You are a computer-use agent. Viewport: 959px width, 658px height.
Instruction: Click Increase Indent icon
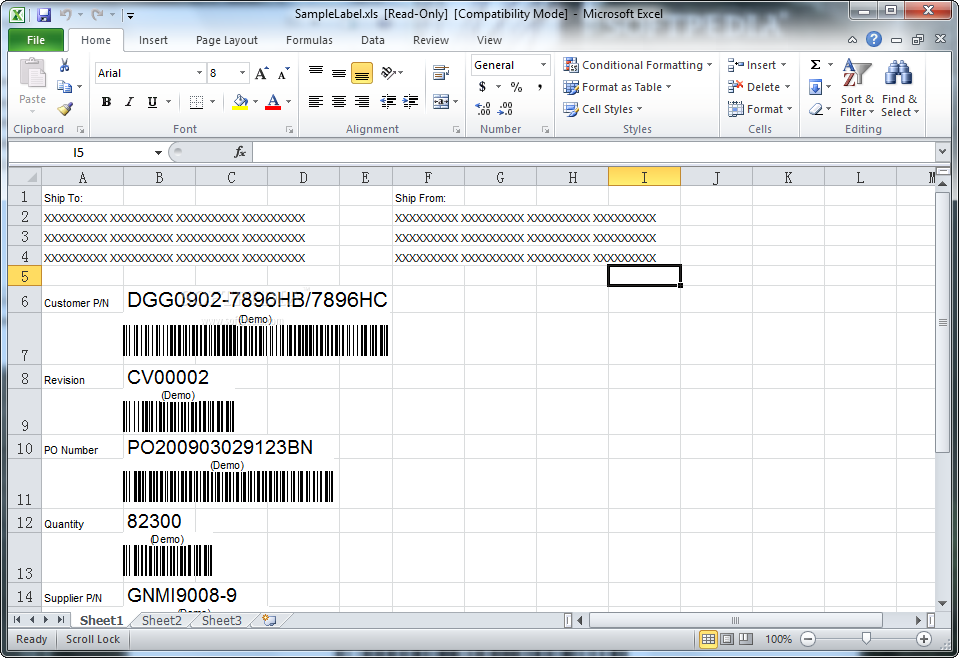click(410, 102)
